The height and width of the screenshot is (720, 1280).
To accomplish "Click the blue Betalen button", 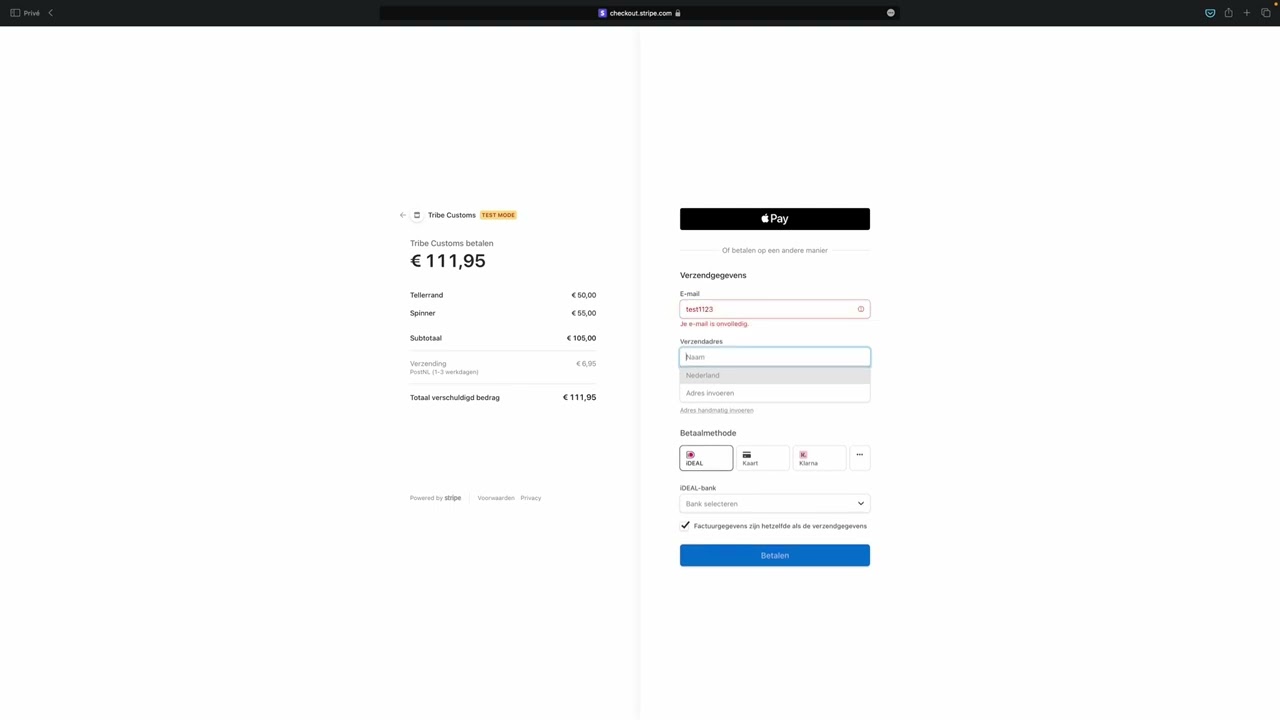I will click(774, 555).
